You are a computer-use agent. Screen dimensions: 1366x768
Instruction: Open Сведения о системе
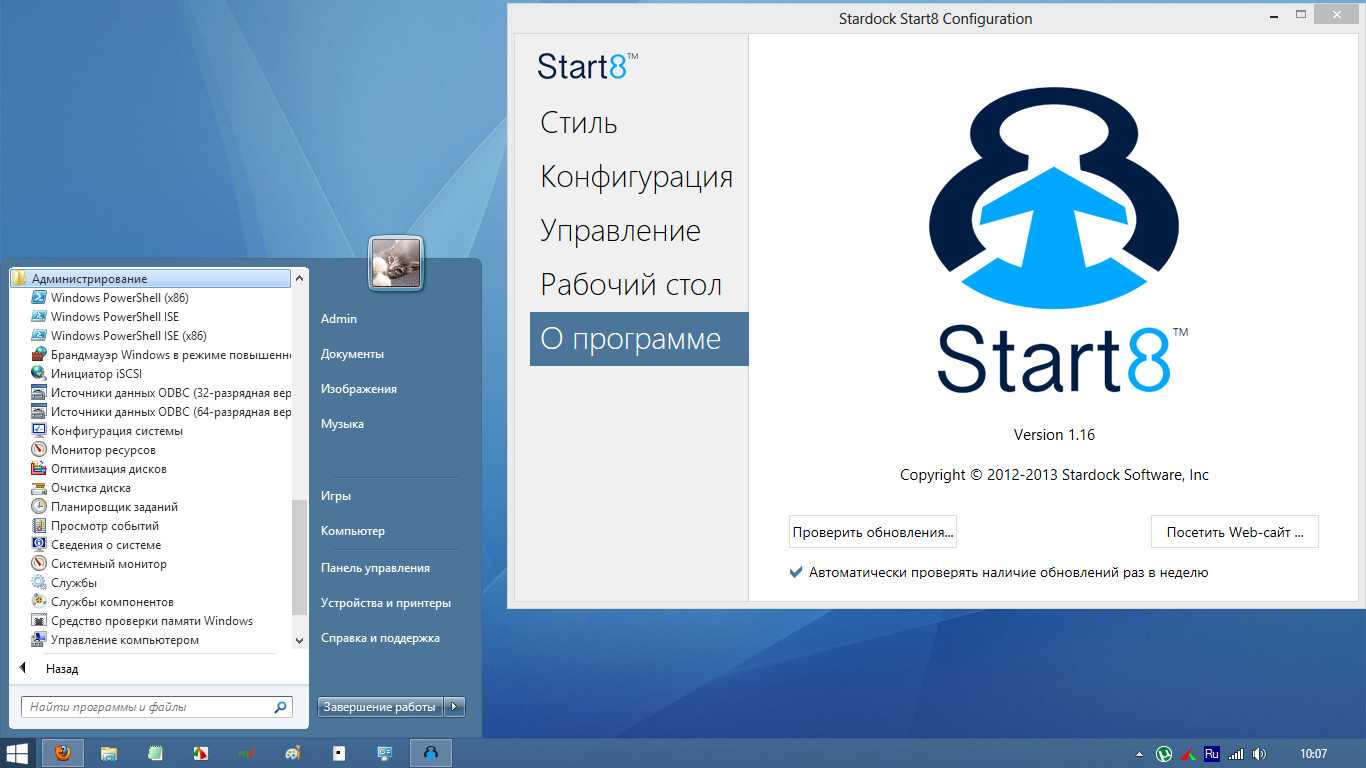click(96, 545)
